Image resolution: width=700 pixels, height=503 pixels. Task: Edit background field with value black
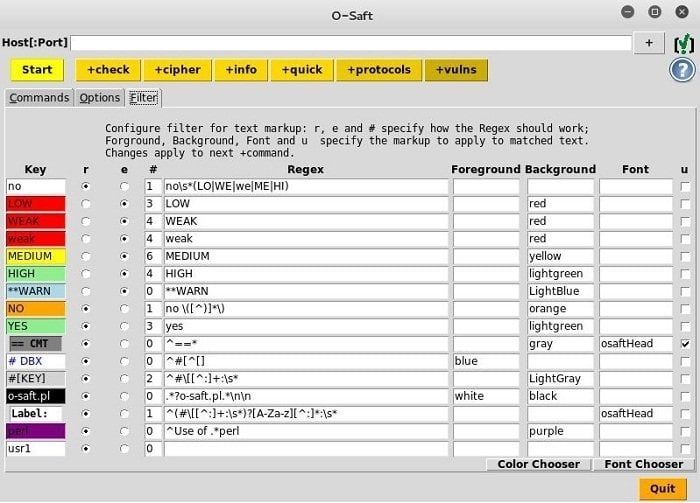[x=560, y=396]
